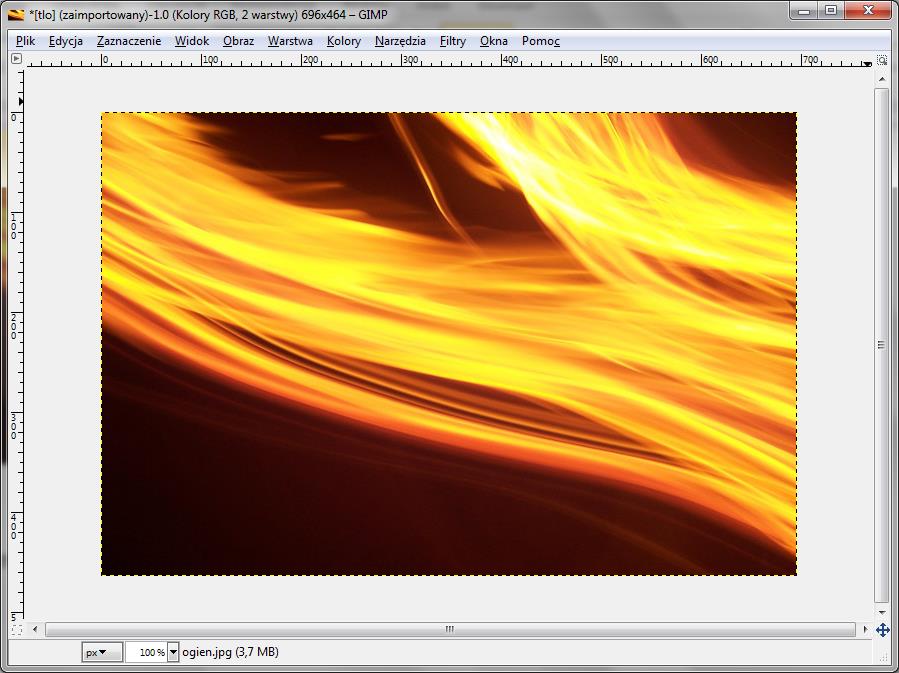The height and width of the screenshot is (673, 899).
Task: Close the GIMP window
Action: tap(869, 11)
